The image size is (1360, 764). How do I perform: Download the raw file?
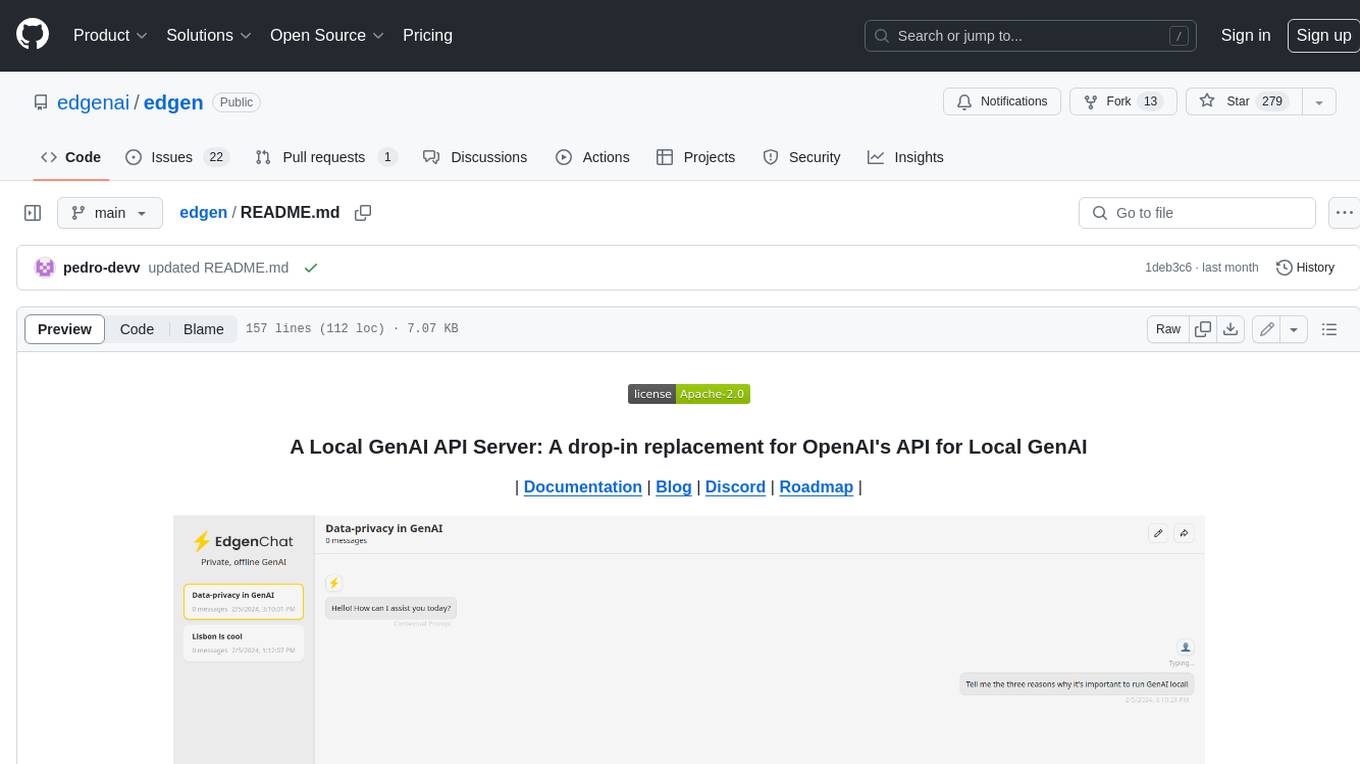pos(1231,329)
